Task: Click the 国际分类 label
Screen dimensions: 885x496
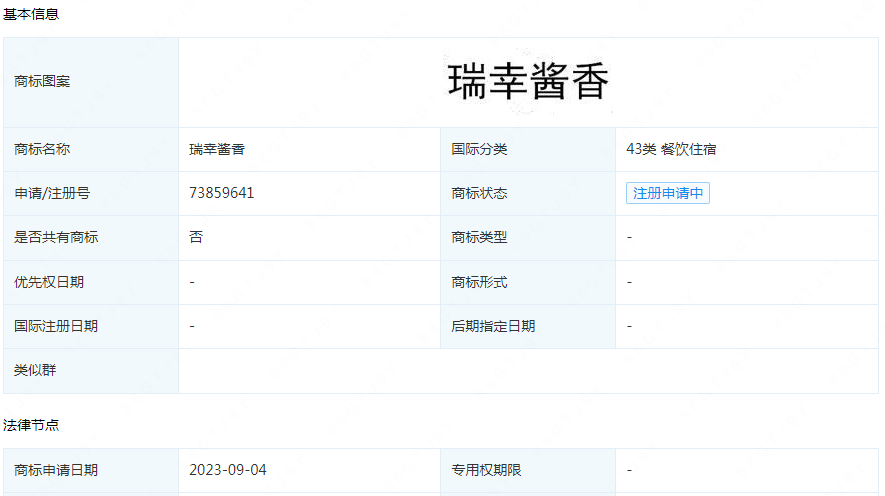Action: (479, 150)
